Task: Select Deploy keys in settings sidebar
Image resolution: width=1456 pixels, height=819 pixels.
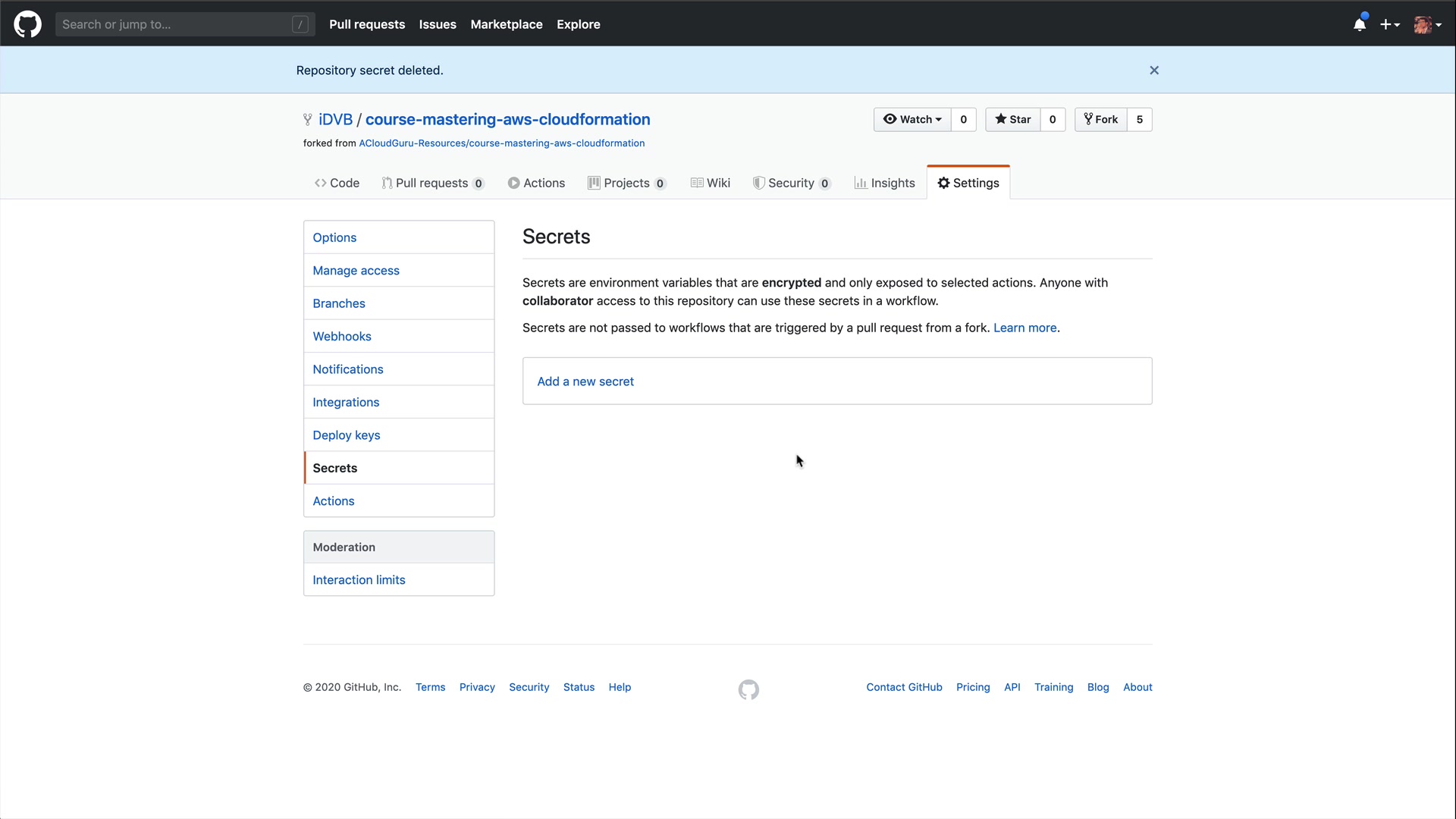Action: tap(347, 435)
